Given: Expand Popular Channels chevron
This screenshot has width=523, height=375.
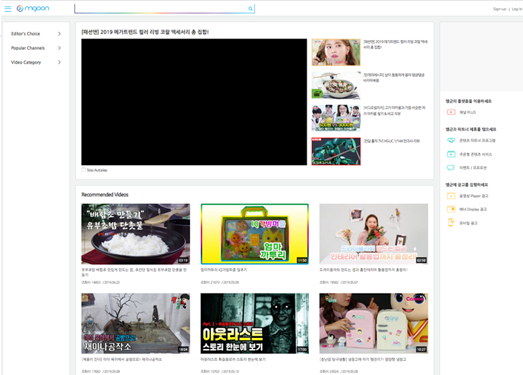Looking at the screenshot, I should pyautogui.click(x=59, y=48).
